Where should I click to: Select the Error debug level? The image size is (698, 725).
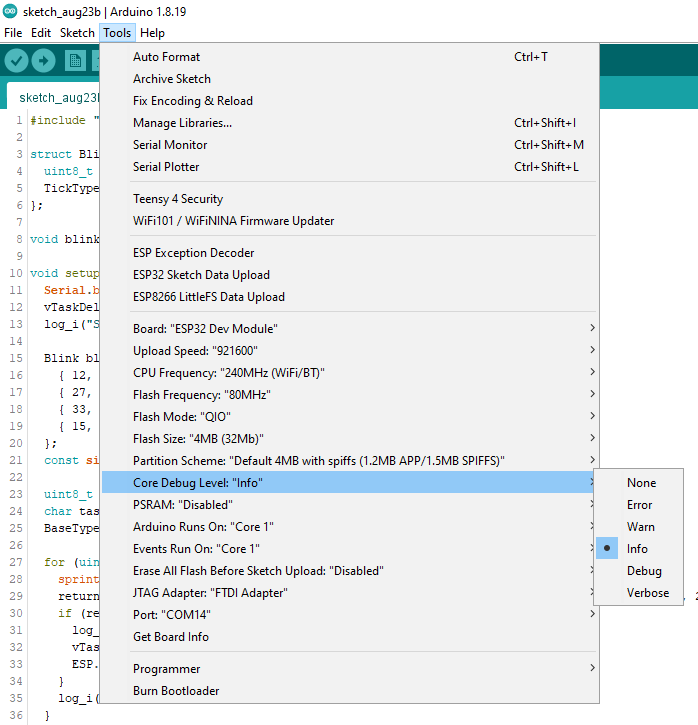pyautogui.click(x=638, y=505)
